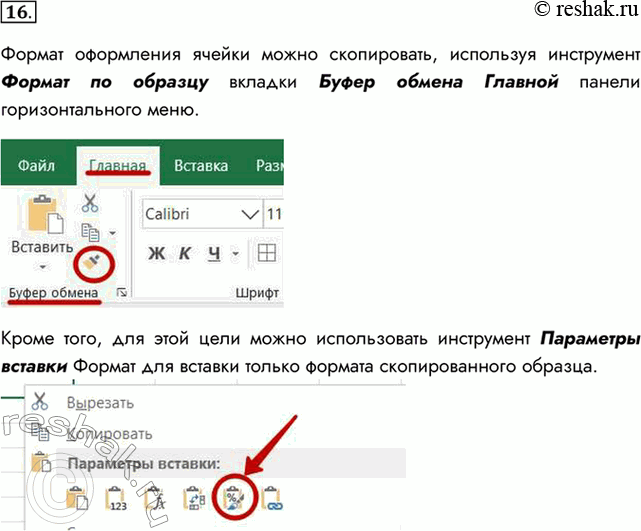Click the large Вставить clipboard icon
Screen dimensions: 641x531
[x=45, y=215]
